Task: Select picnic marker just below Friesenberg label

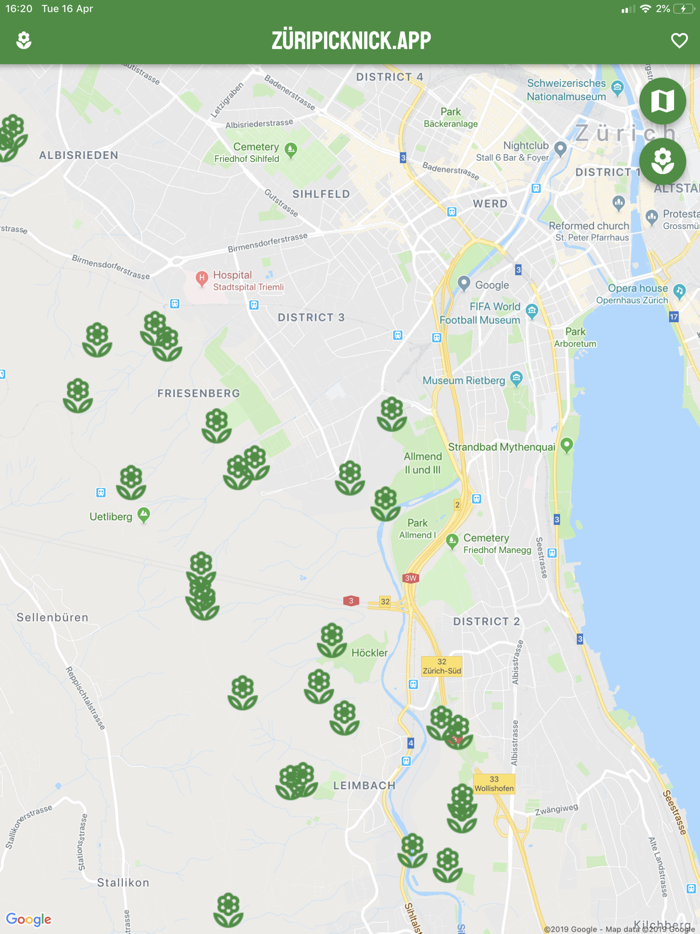Action: tap(216, 426)
